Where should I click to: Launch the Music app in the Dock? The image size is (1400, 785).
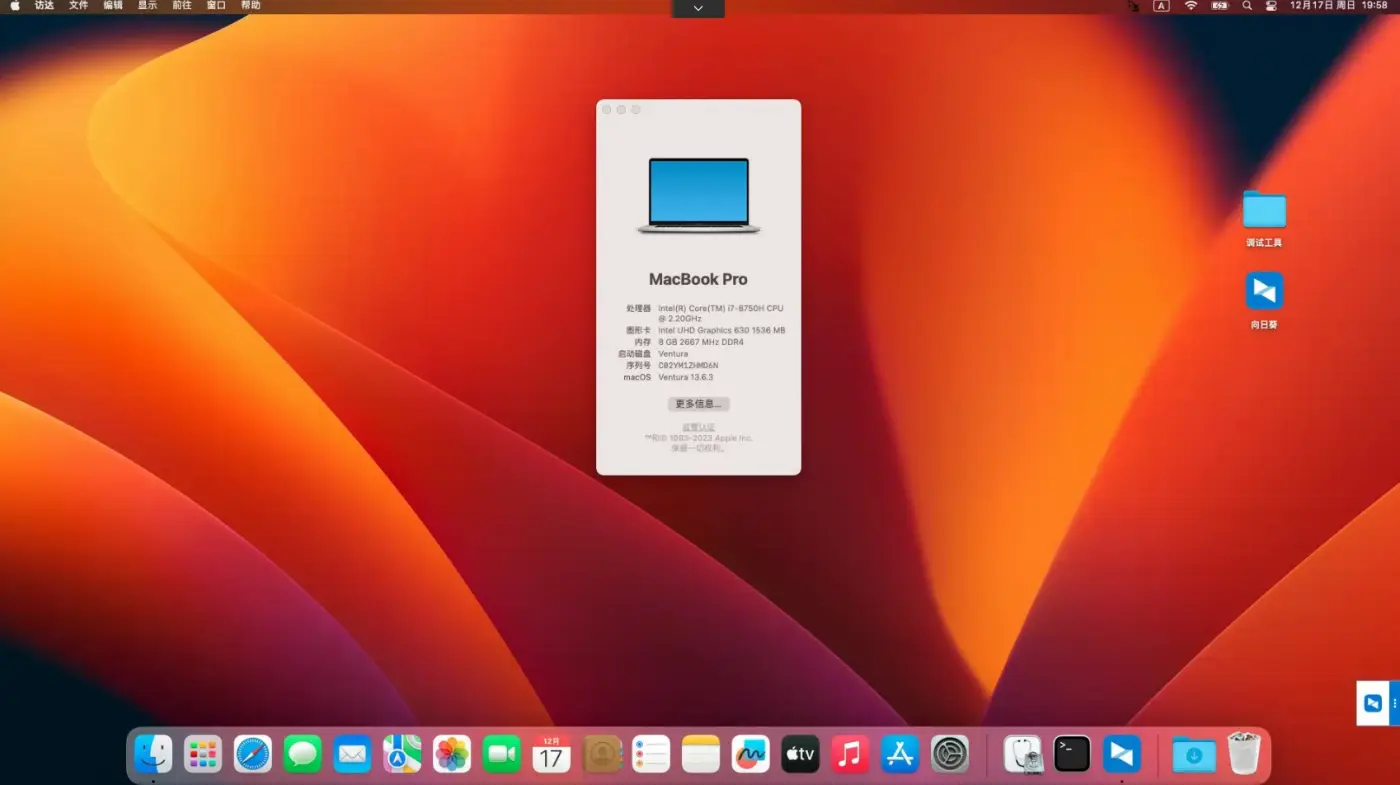click(850, 754)
